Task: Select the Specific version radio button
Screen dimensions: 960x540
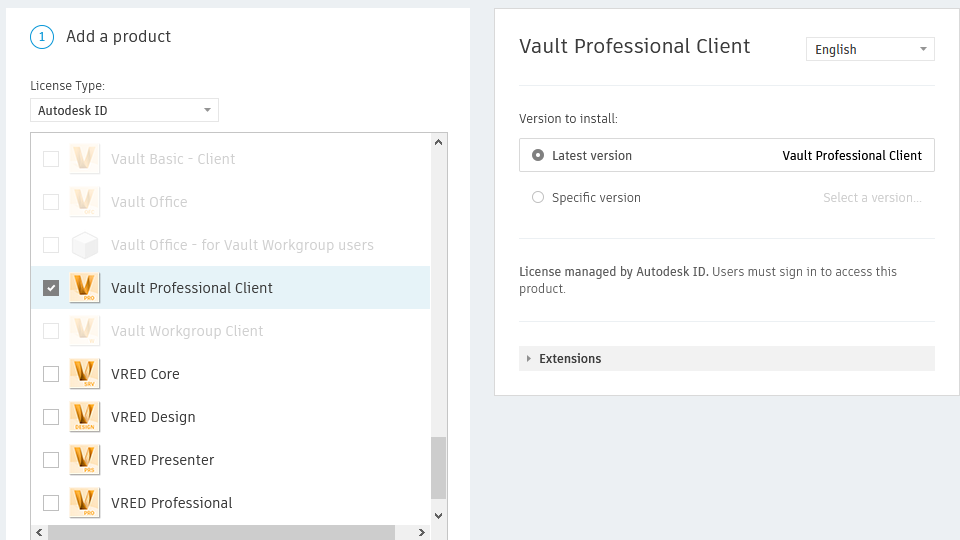Action: tap(538, 198)
